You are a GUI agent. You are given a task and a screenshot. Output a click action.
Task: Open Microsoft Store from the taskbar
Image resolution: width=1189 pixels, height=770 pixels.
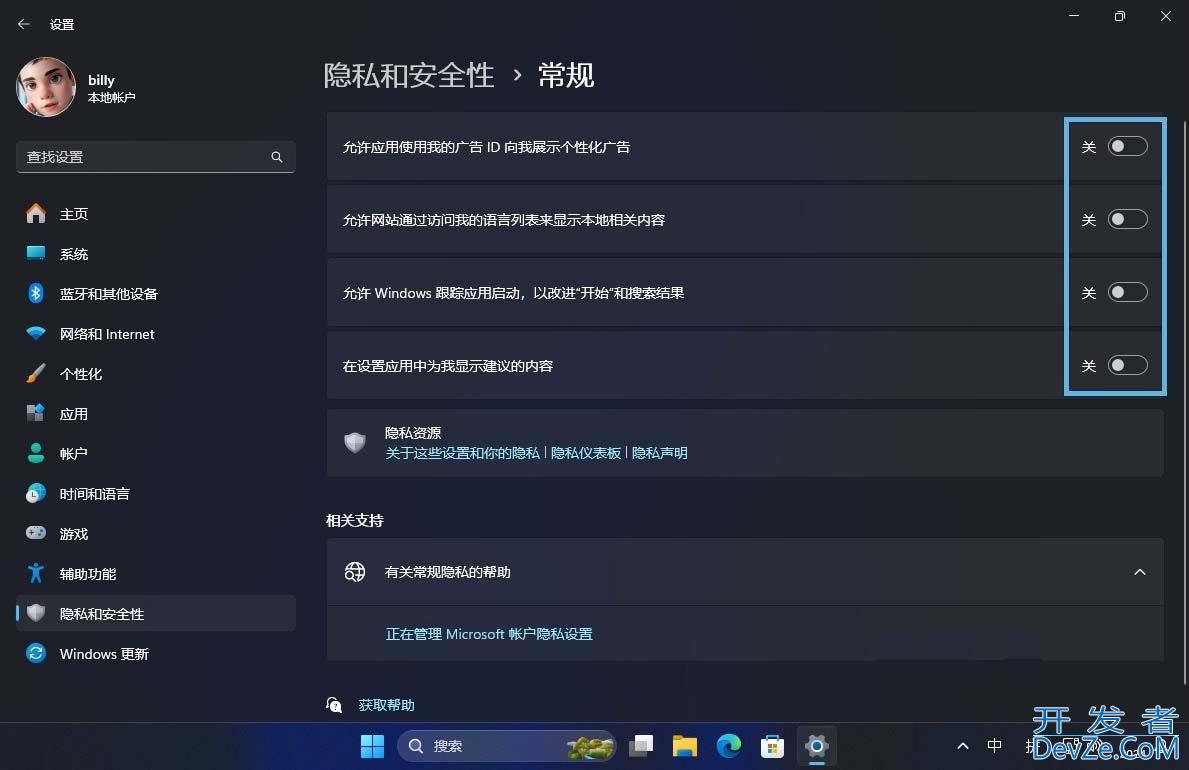point(772,746)
